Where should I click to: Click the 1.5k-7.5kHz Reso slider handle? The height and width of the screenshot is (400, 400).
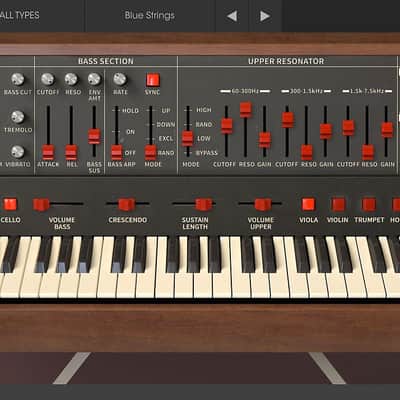pyautogui.click(x=368, y=152)
